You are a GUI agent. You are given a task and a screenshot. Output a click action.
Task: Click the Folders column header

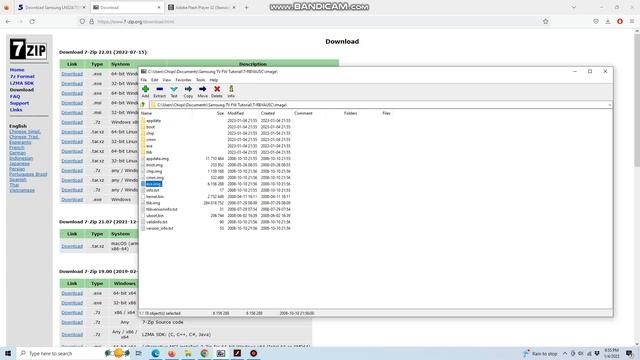(x=350, y=113)
